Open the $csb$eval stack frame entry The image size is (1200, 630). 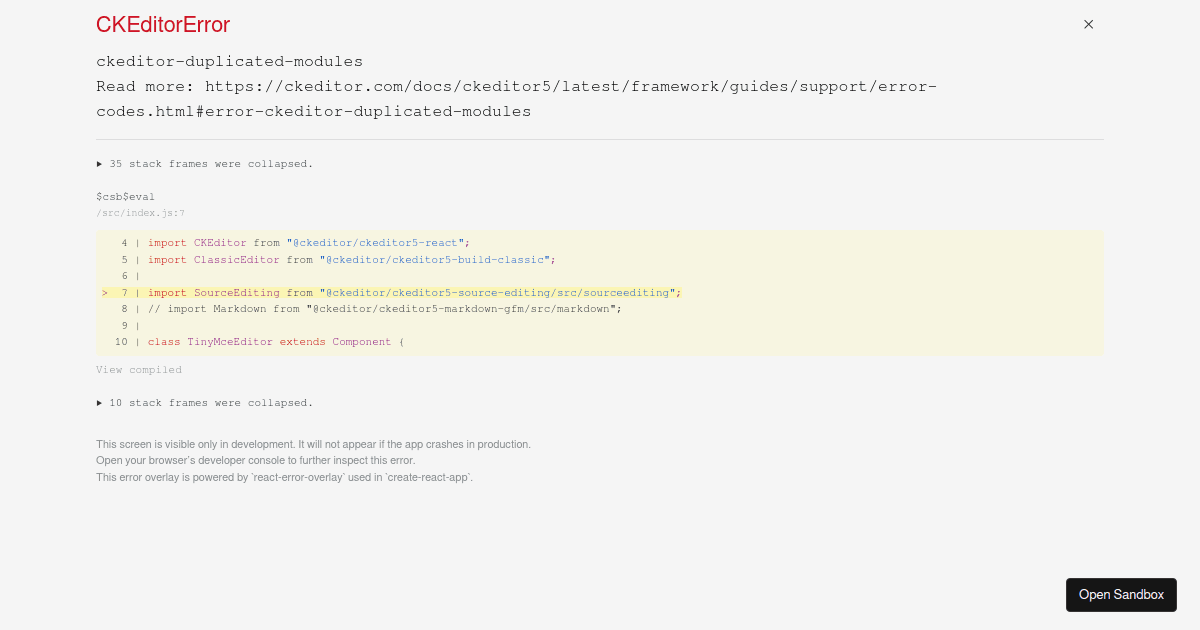point(125,196)
